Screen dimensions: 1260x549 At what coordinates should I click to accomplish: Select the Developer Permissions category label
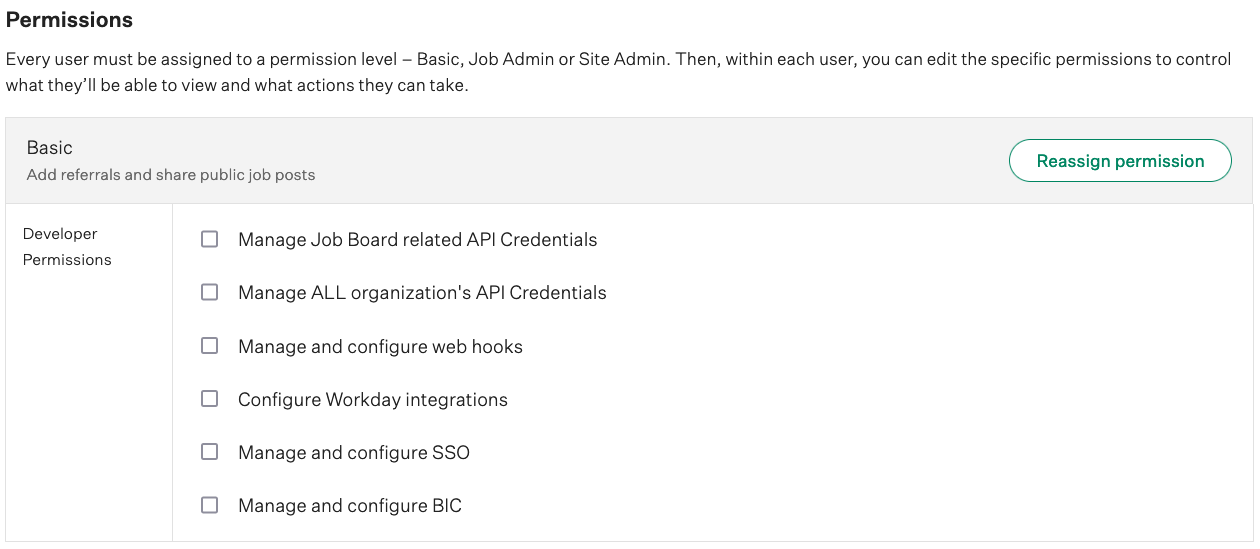(x=67, y=247)
